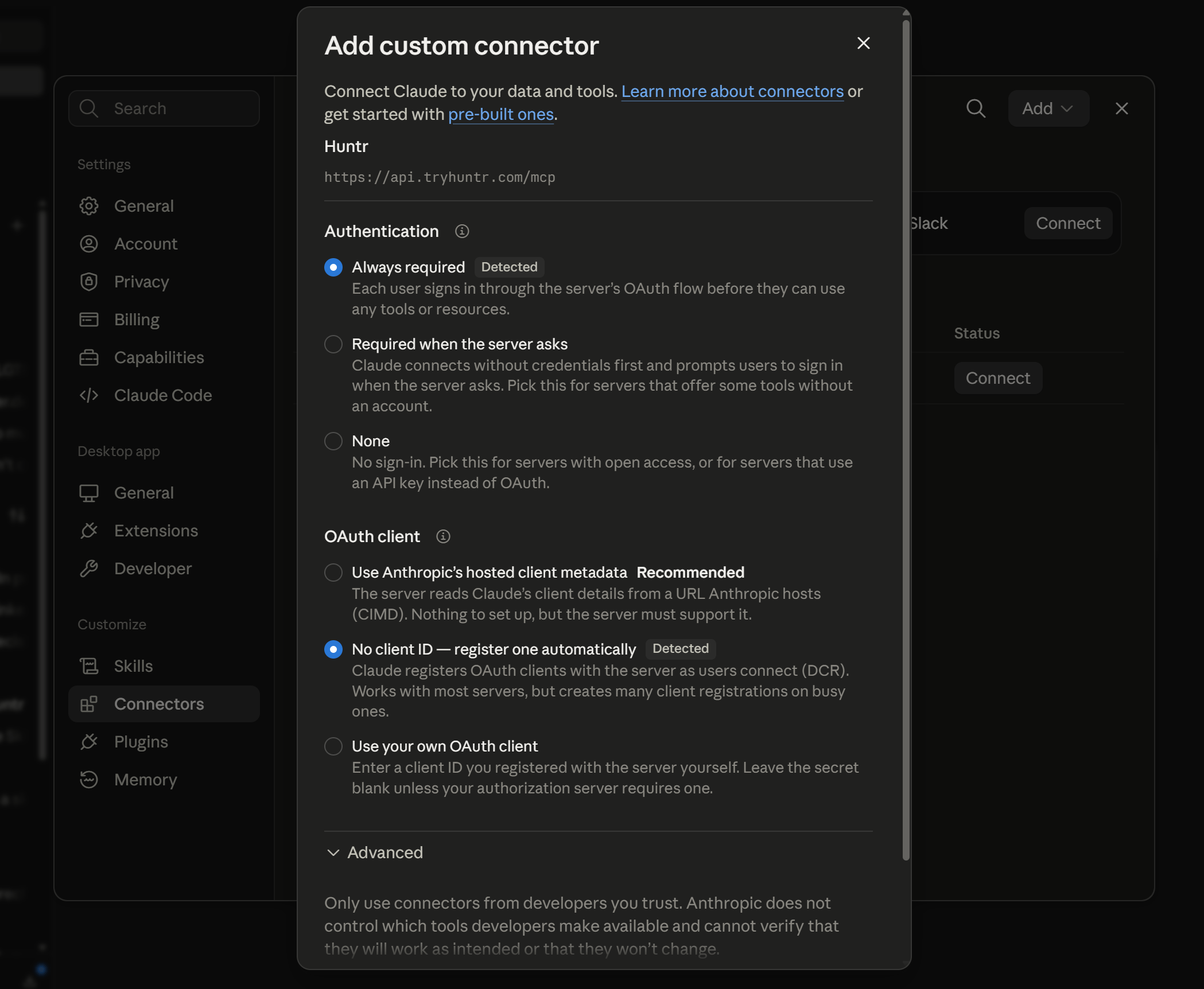Open the Account settings icon
The image size is (1204, 989).
click(89, 244)
